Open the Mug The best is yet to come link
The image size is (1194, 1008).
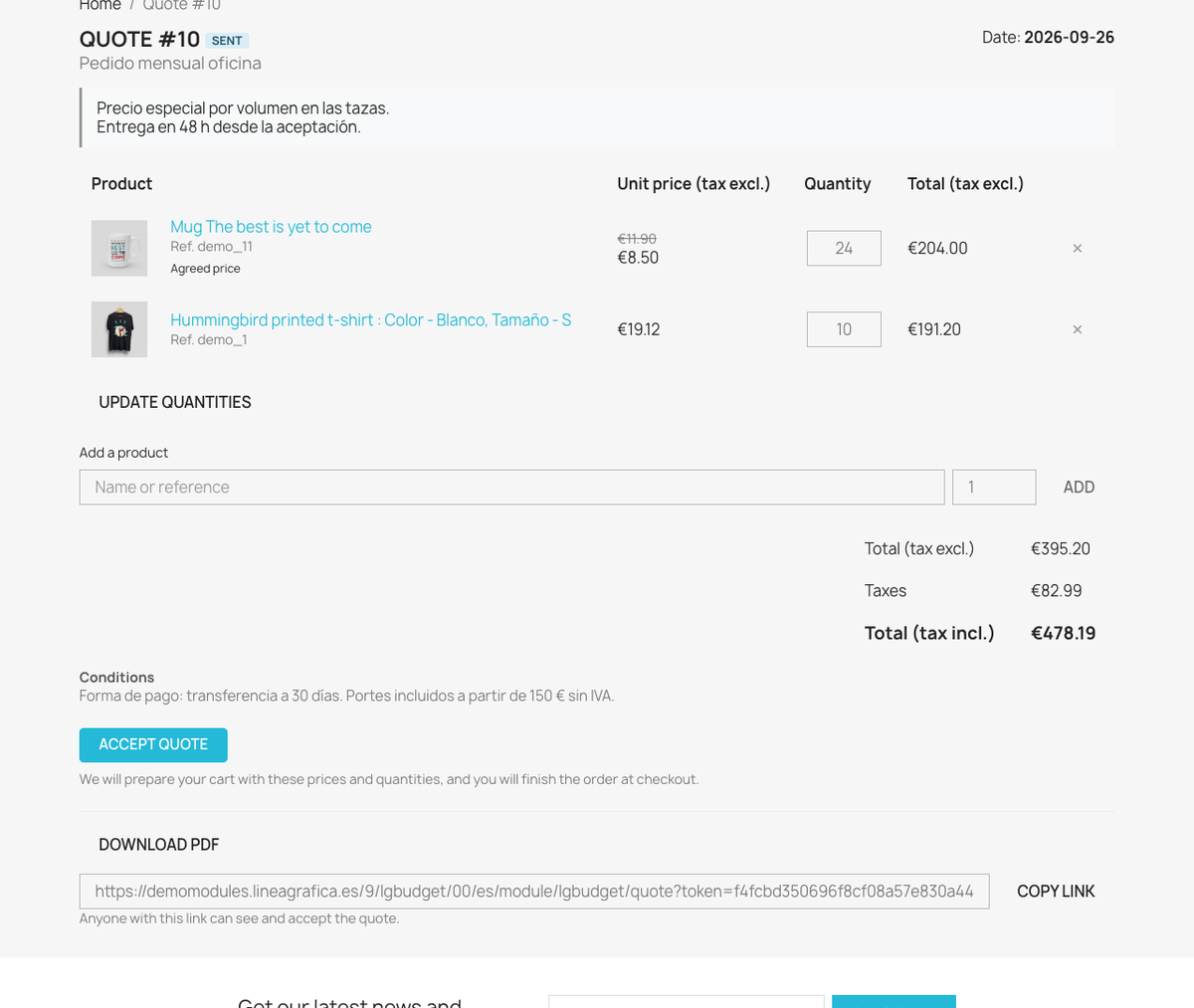[x=271, y=227]
